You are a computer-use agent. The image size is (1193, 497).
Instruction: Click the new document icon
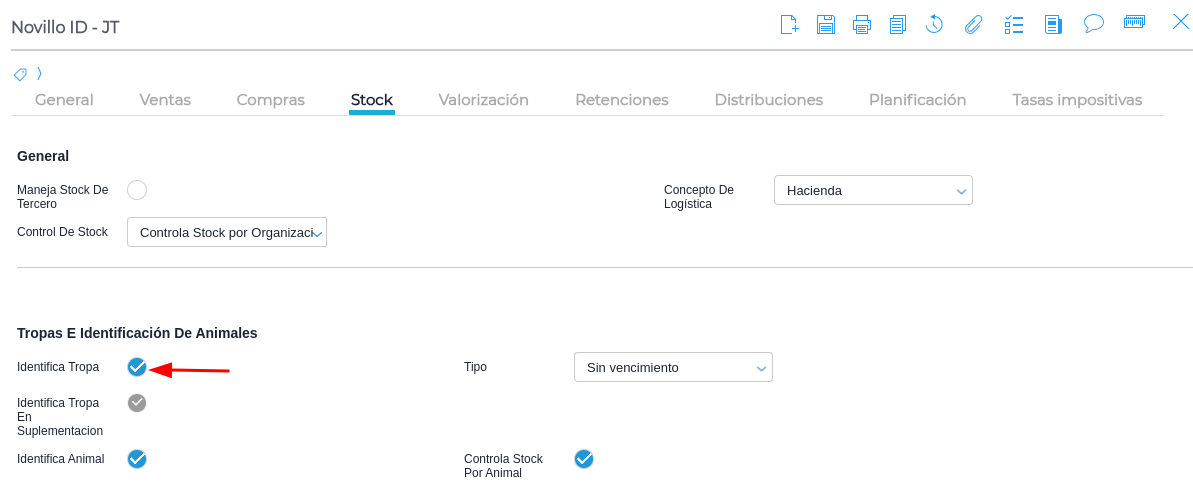pos(789,24)
